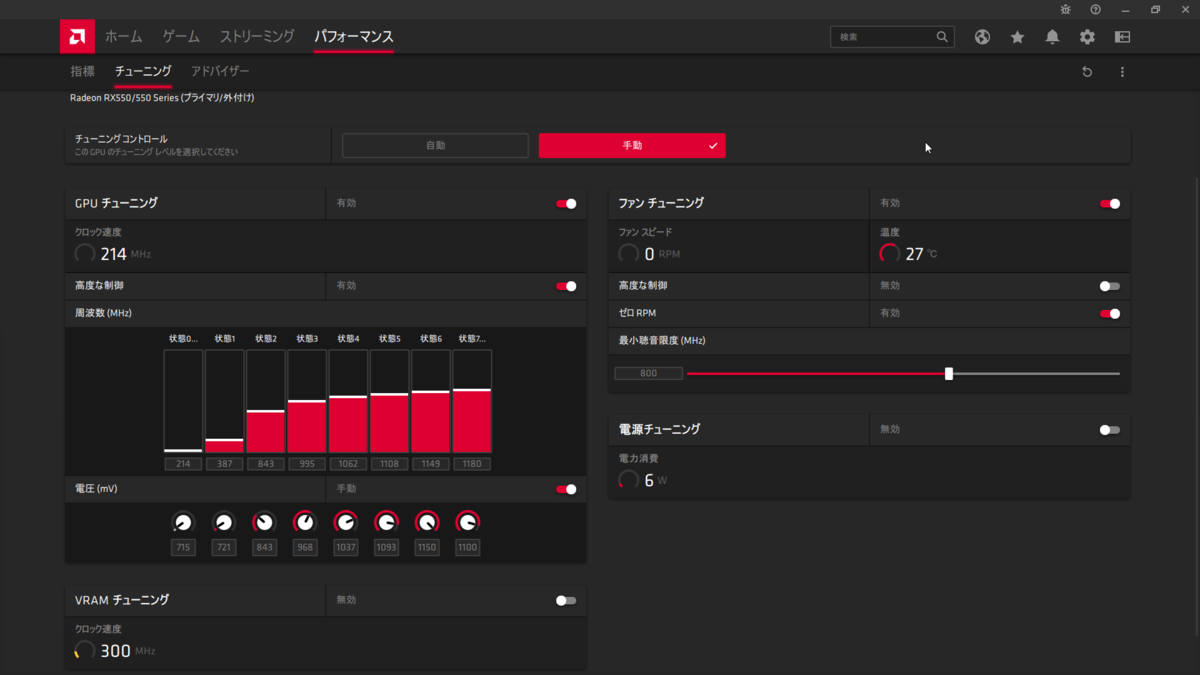Click the AMD logo icon
The height and width of the screenshot is (675, 1200).
[x=76, y=37]
